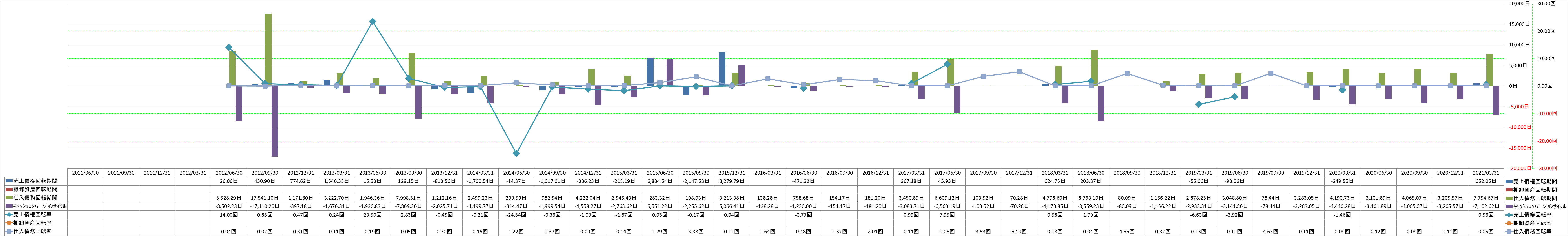The image size is (1568, 236).
Task: Select longest purple bar at 2012/09/30
Action: tap(275, 121)
